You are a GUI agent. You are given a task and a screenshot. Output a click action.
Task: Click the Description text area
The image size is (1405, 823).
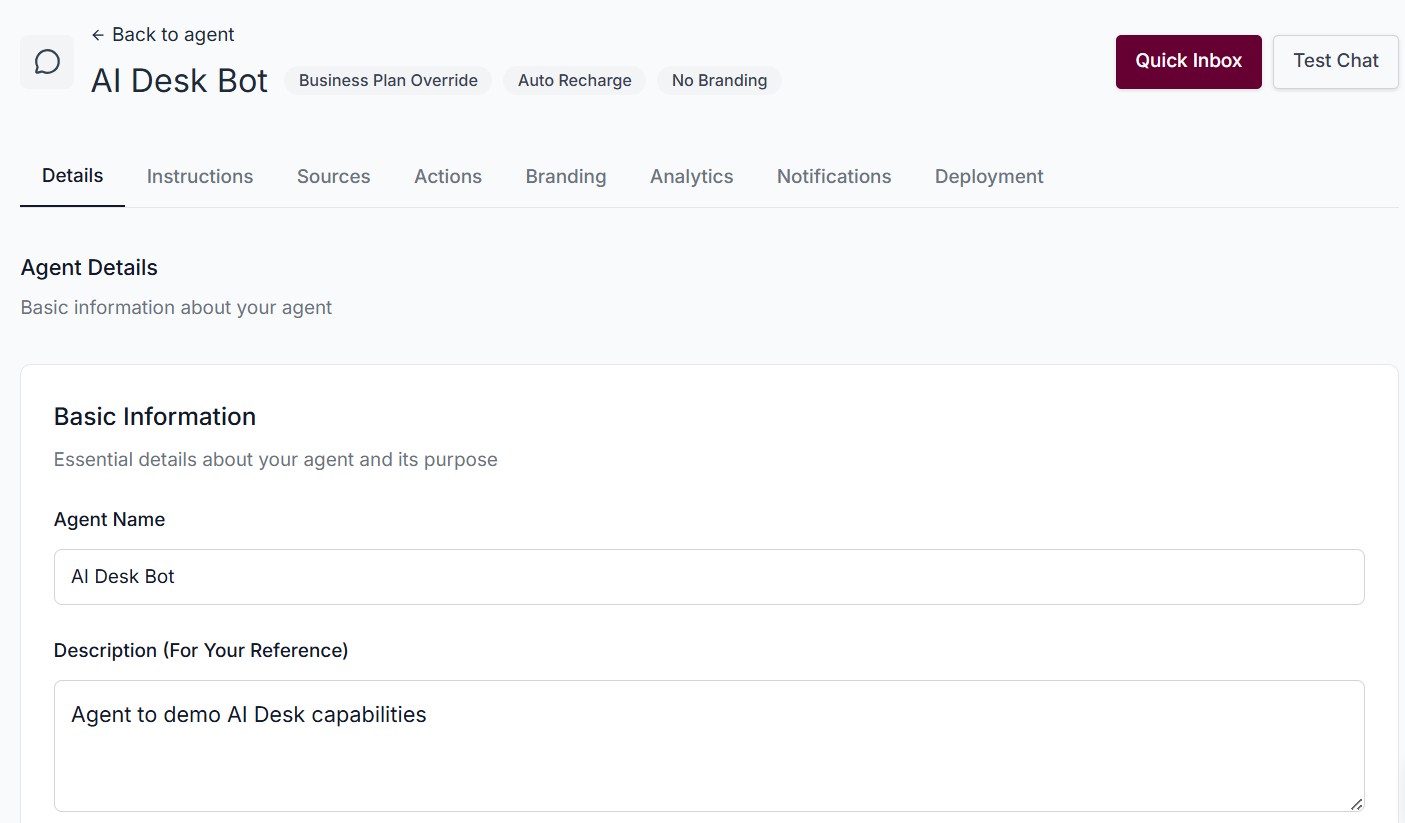coord(709,740)
